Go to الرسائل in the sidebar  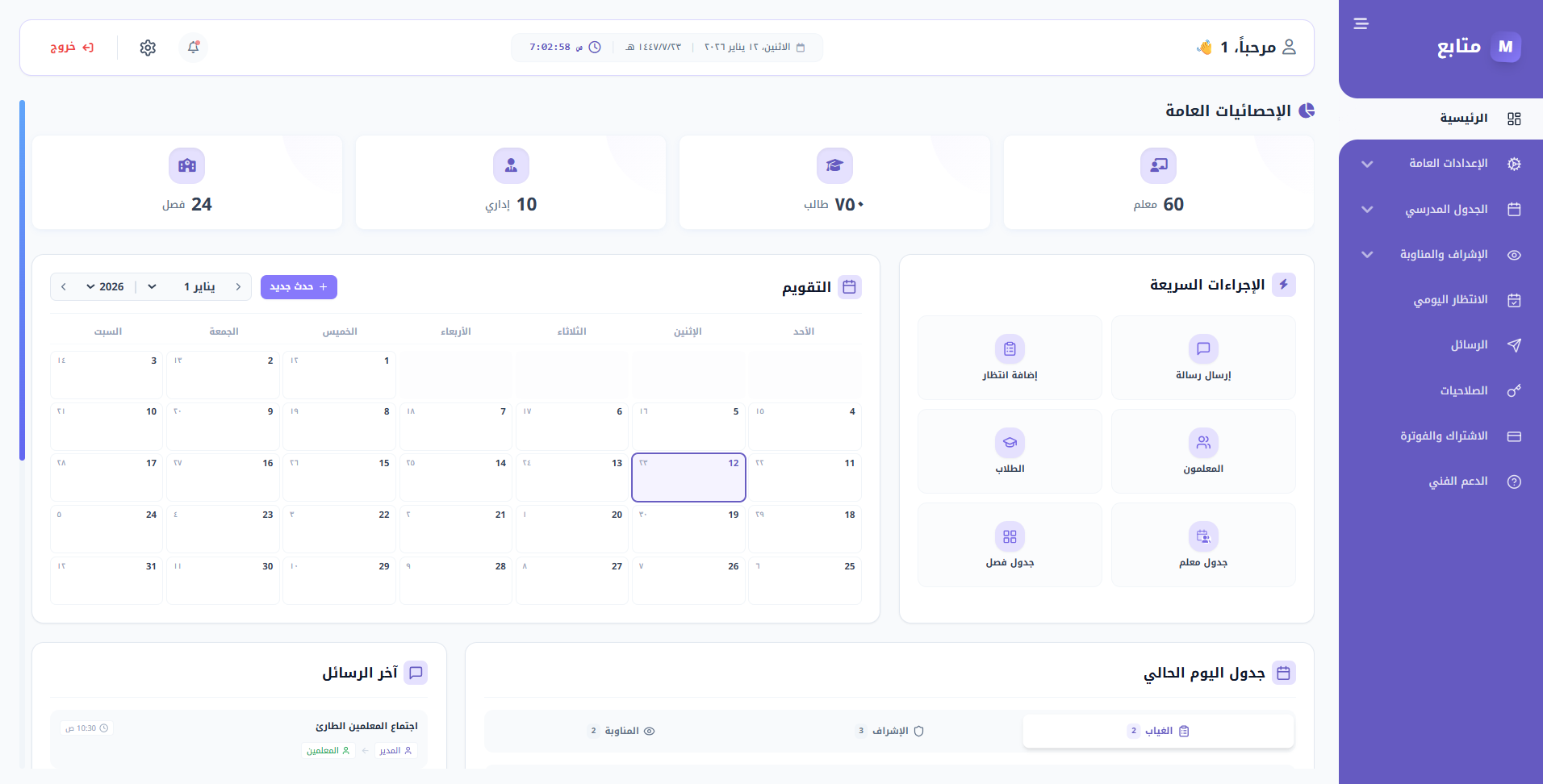tap(1468, 345)
